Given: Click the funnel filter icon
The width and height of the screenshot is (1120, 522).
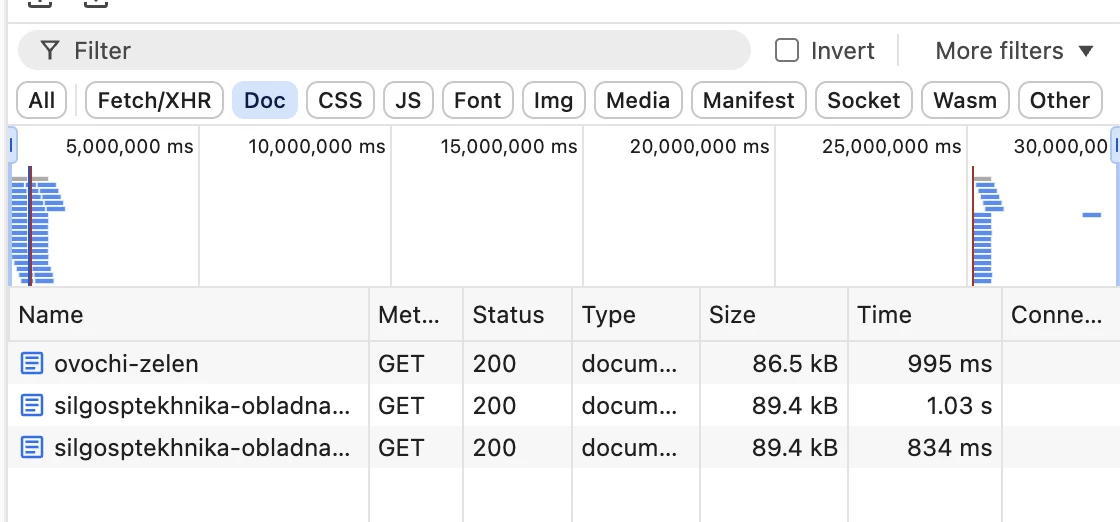Looking at the screenshot, I should 49,51.
